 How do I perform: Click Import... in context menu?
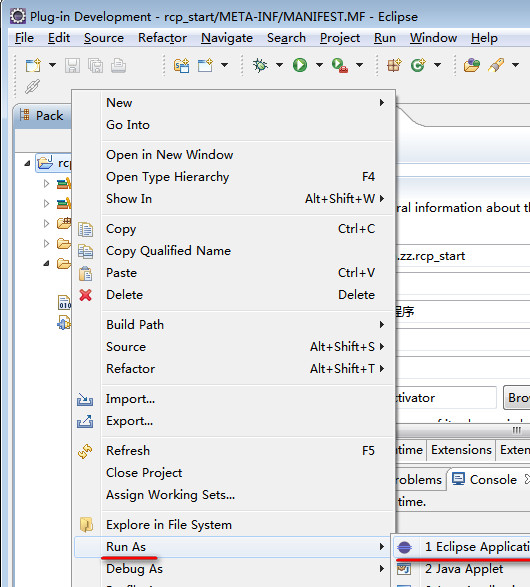point(248,399)
